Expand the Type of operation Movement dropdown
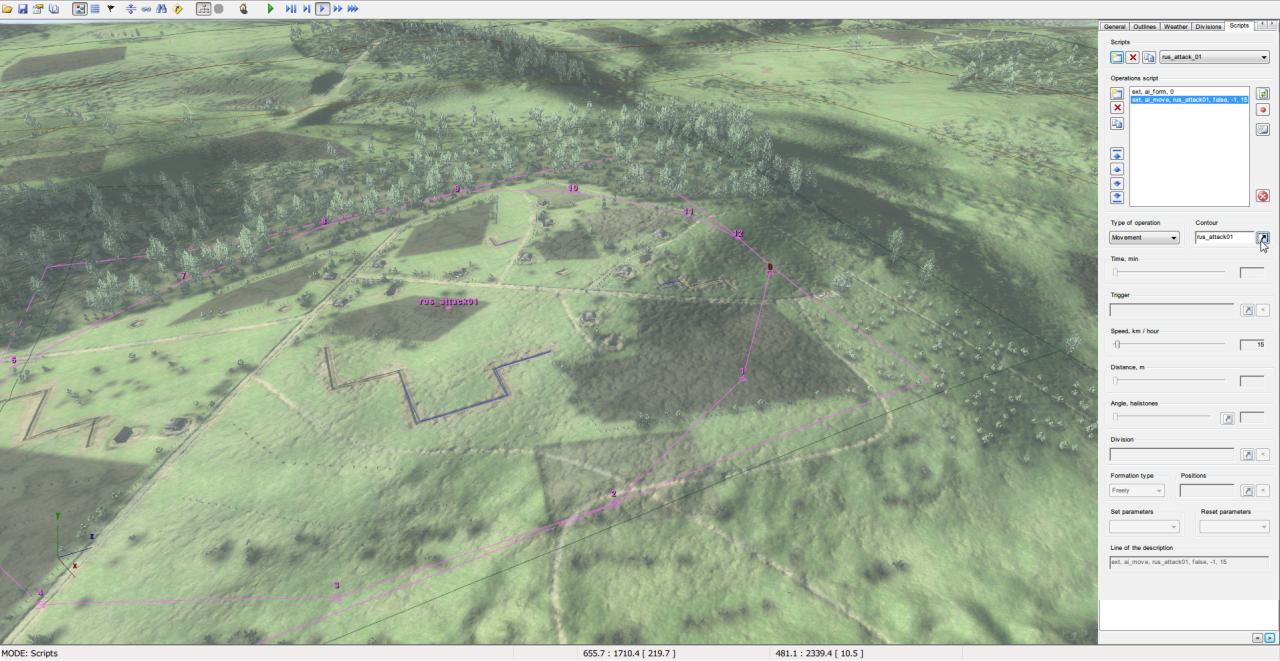The width and height of the screenshot is (1280, 661). tap(1144, 238)
